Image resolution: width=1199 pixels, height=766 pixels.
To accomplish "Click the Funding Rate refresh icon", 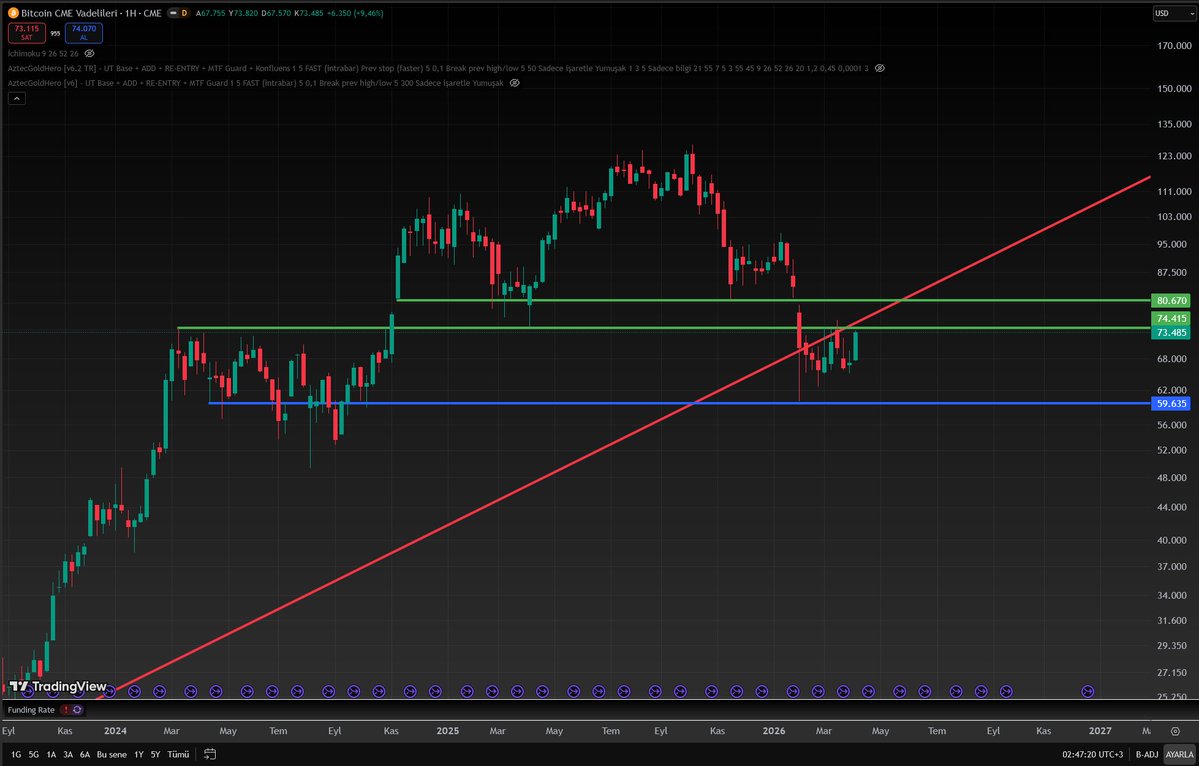I will (x=77, y=709).
